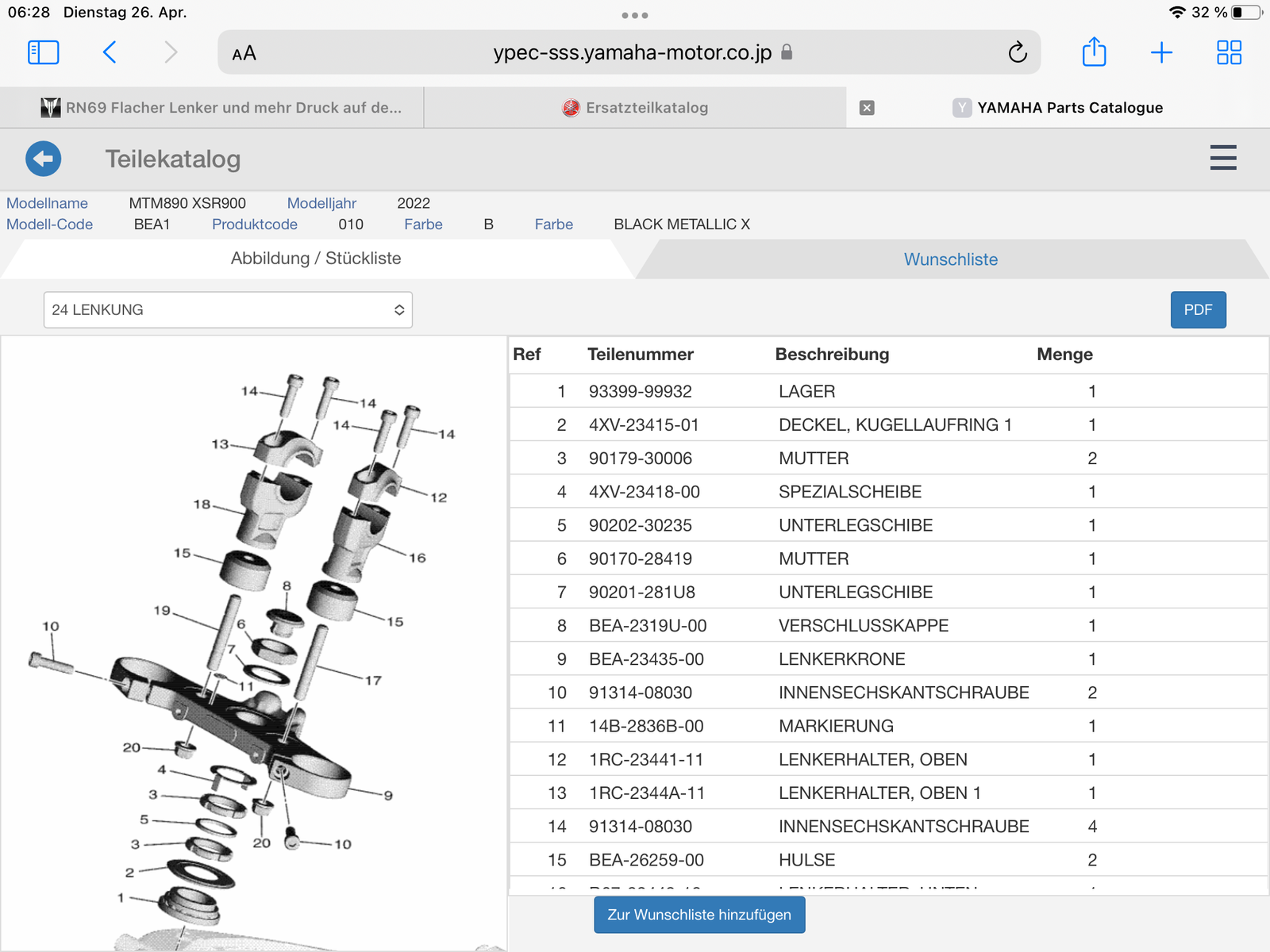This screenshot has width=1270, height=952.
Task: Click Zur Wunschliste hinzufügen button
Action: (698, 915)
